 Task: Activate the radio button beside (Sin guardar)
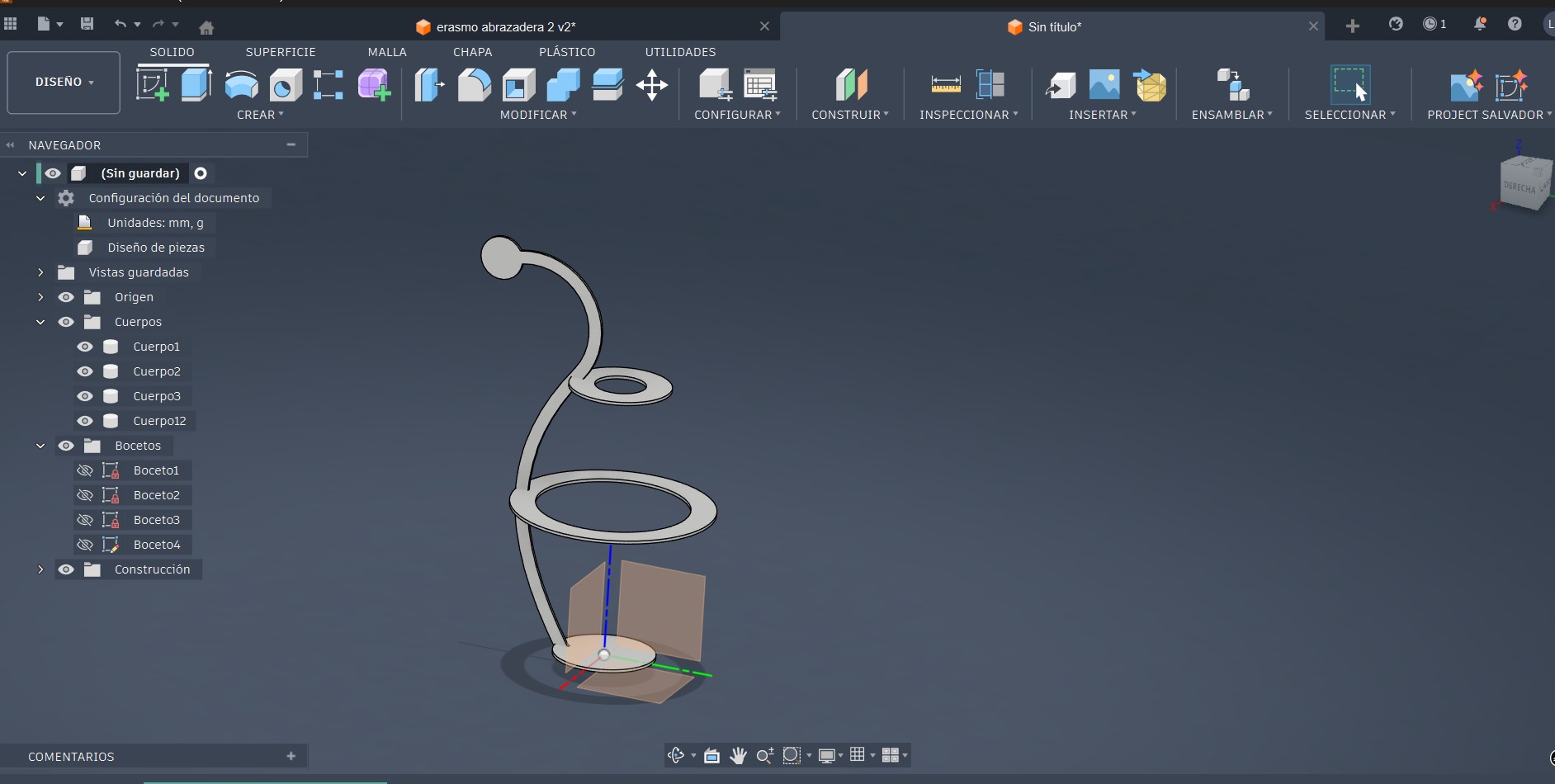click(201, 173)
